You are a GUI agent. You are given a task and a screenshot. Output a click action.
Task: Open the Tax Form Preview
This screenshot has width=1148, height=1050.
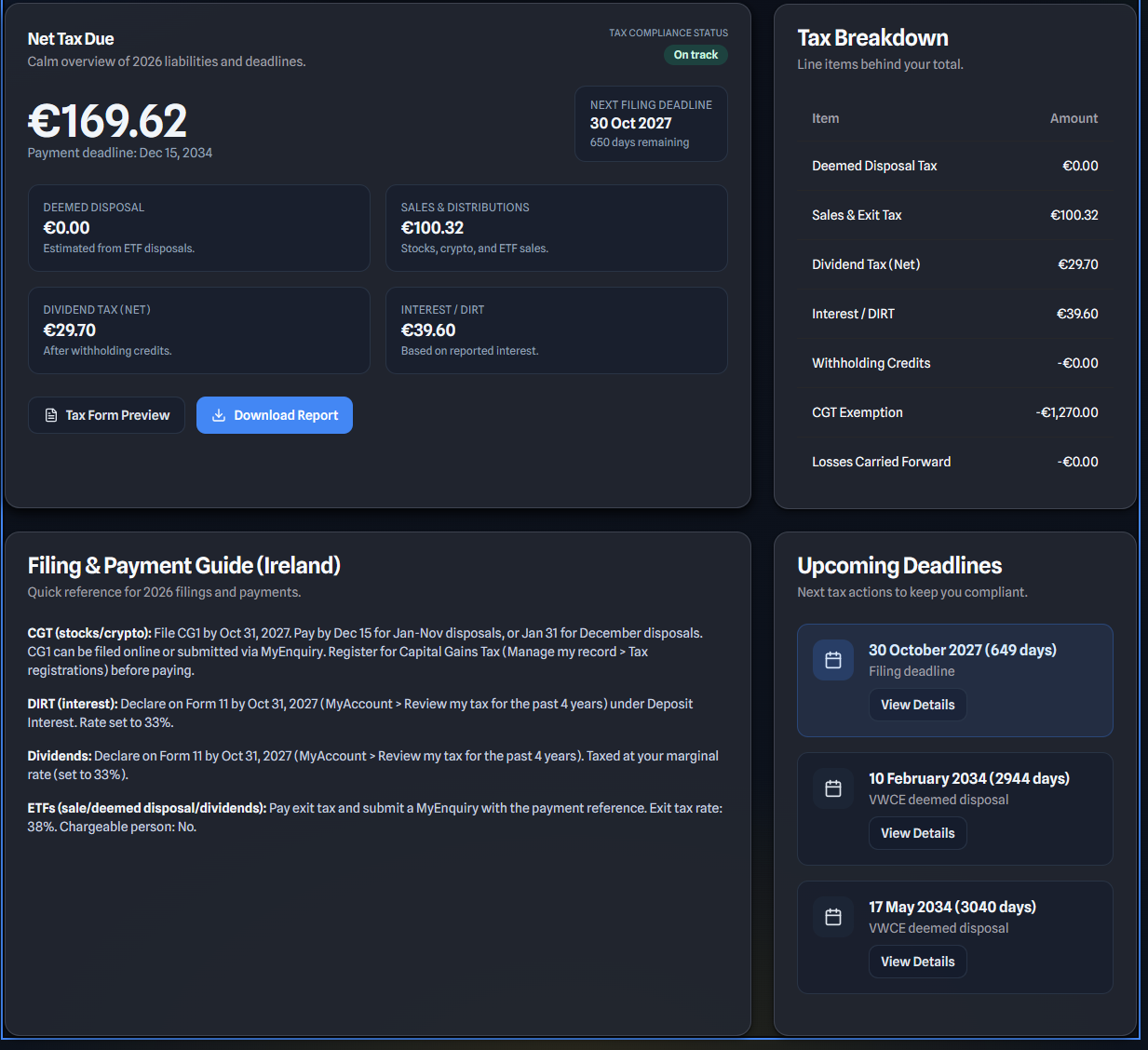point(106,415)
